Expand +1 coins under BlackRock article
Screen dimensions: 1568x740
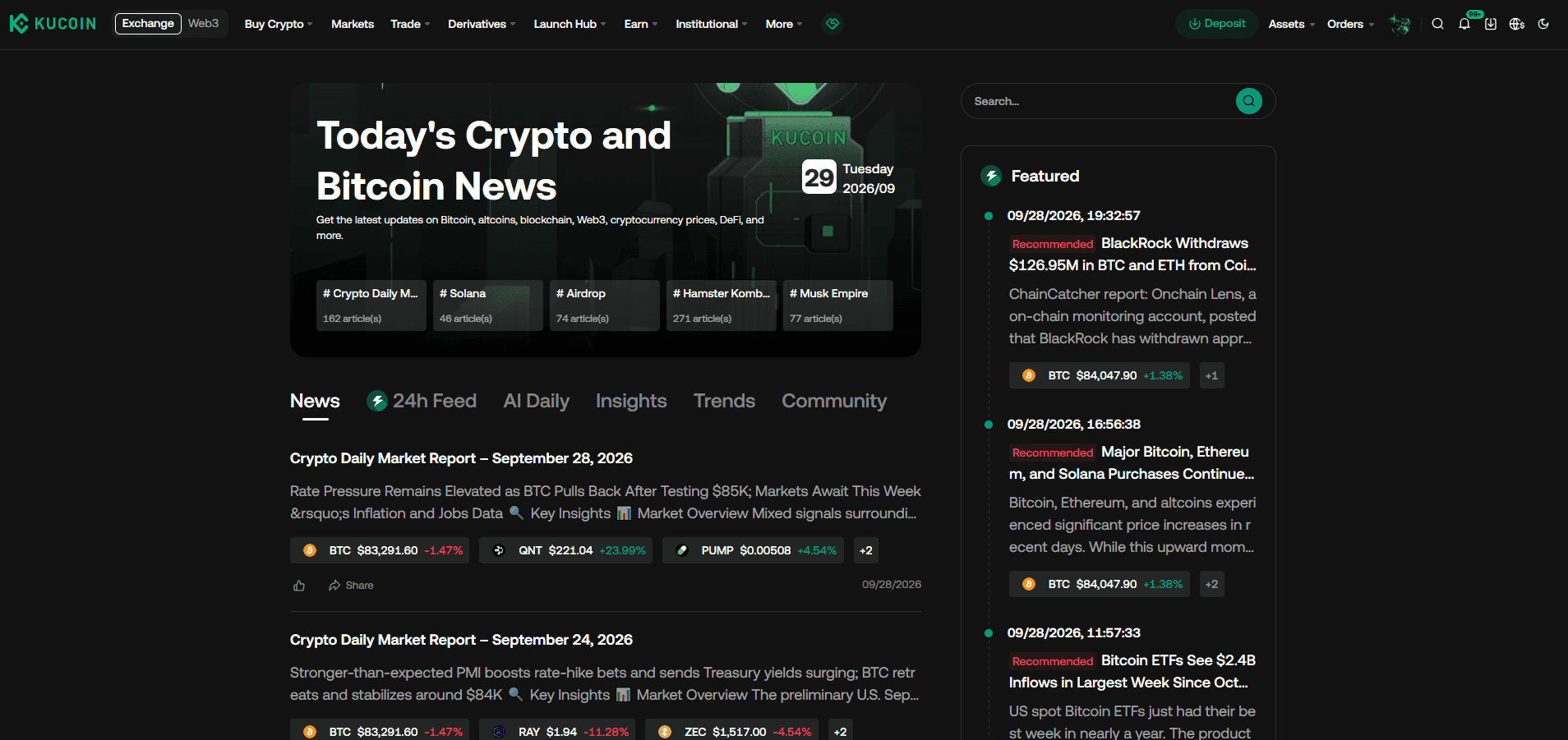[x=1212, y=375]
